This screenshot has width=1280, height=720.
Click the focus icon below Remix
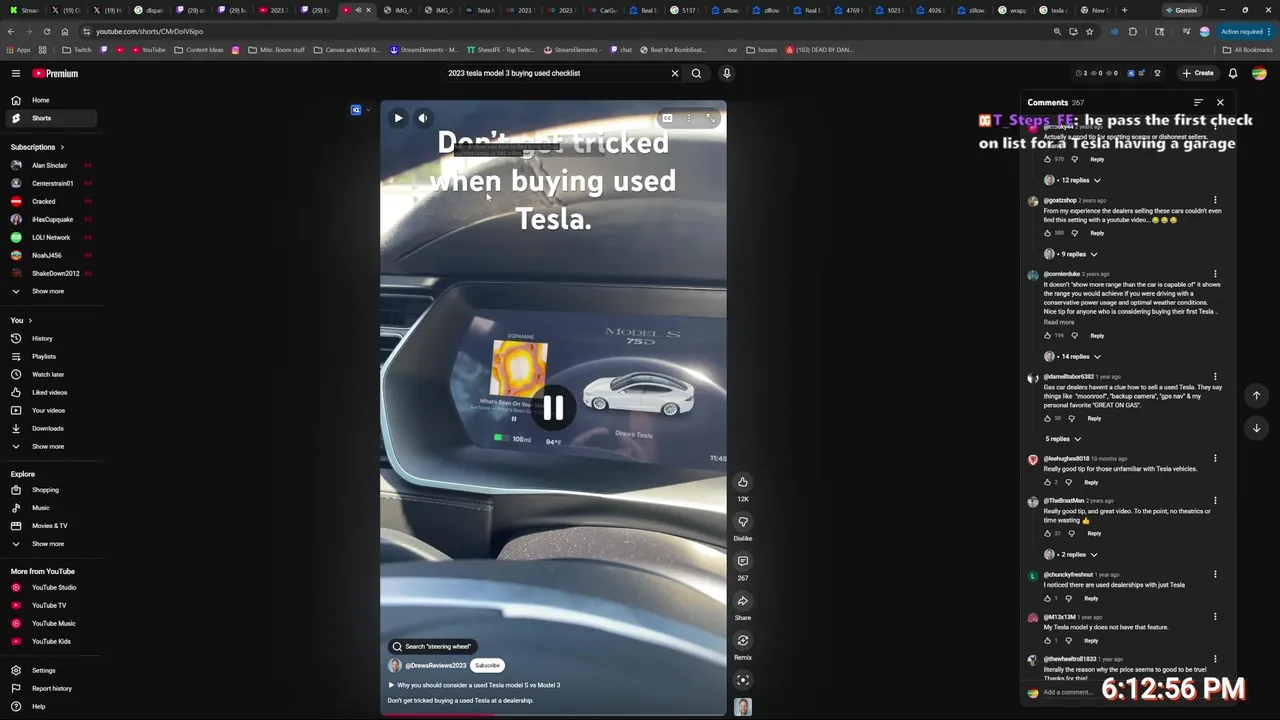(x=743, y=680)
